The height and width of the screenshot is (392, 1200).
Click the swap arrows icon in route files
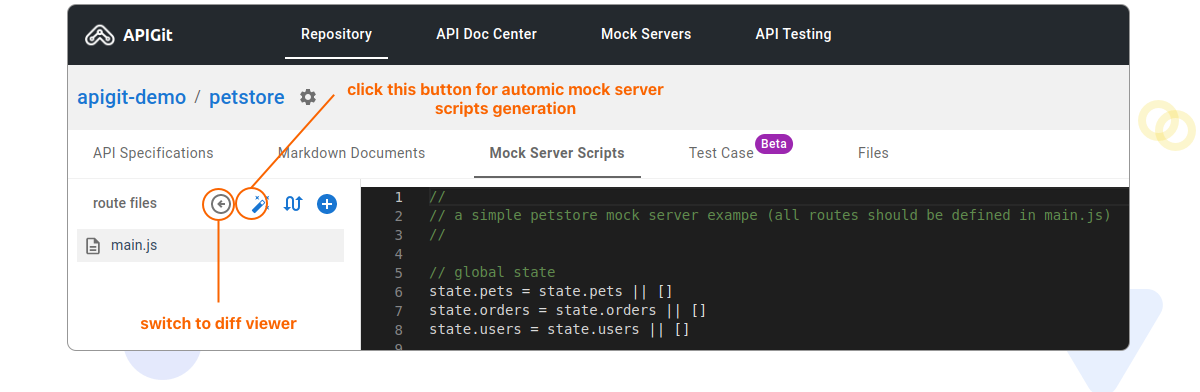click(292, 204)
